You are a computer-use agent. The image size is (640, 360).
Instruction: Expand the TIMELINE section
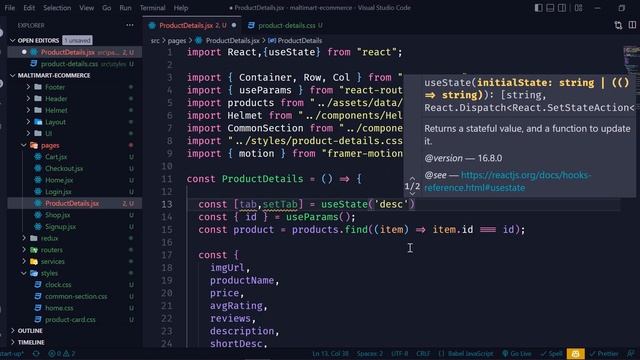coord(31,342)
